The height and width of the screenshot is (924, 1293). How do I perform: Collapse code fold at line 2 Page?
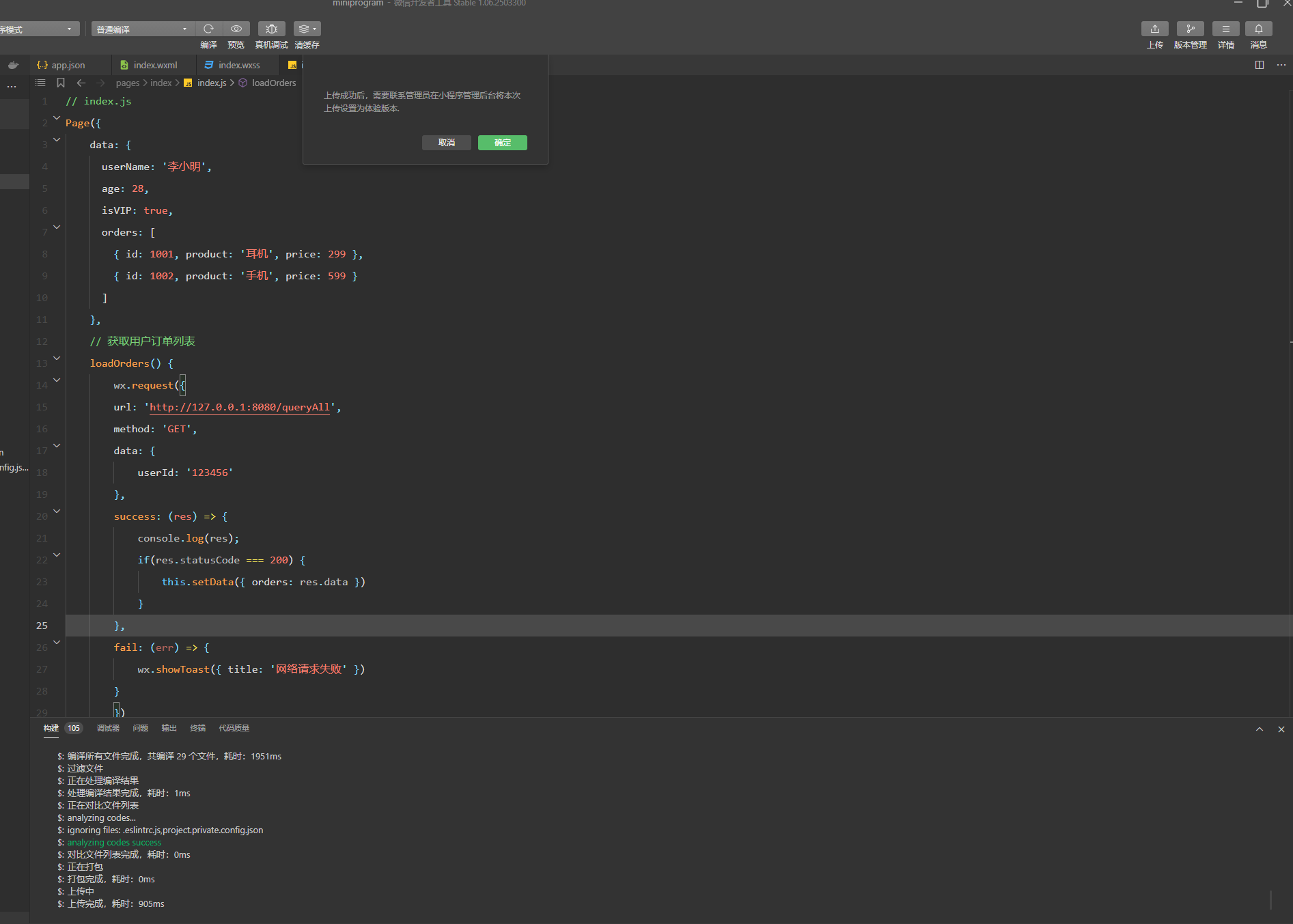pos(57,118)
